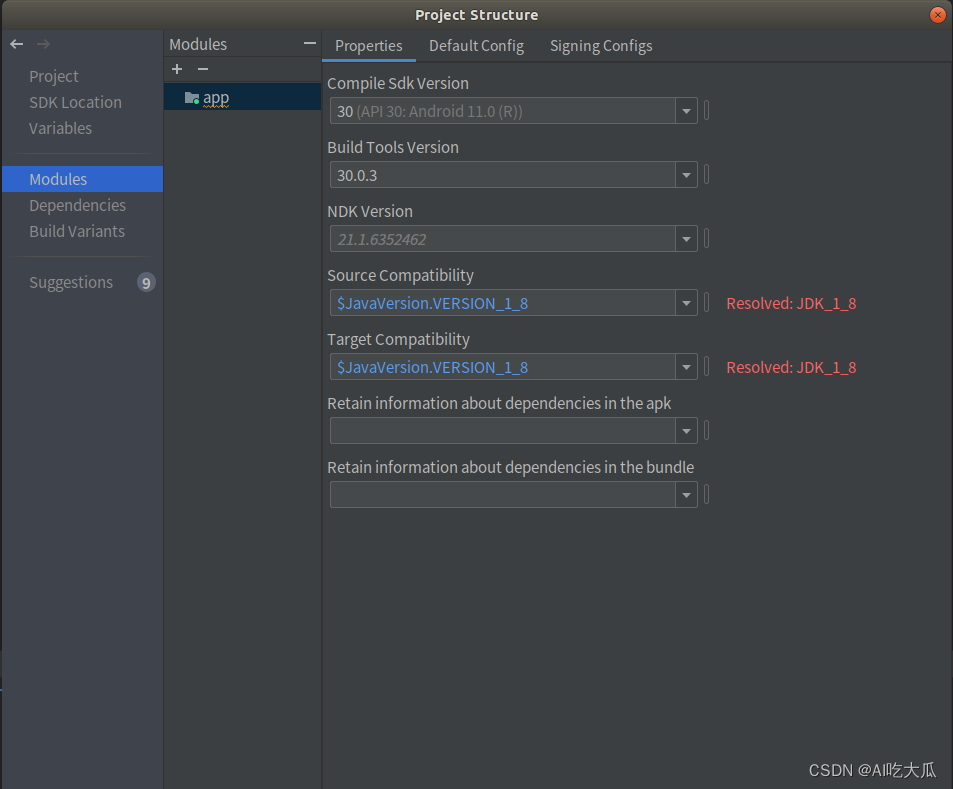Close the Project Structure dialog
This screenshot has height=789, width=953.
(937, 15)
